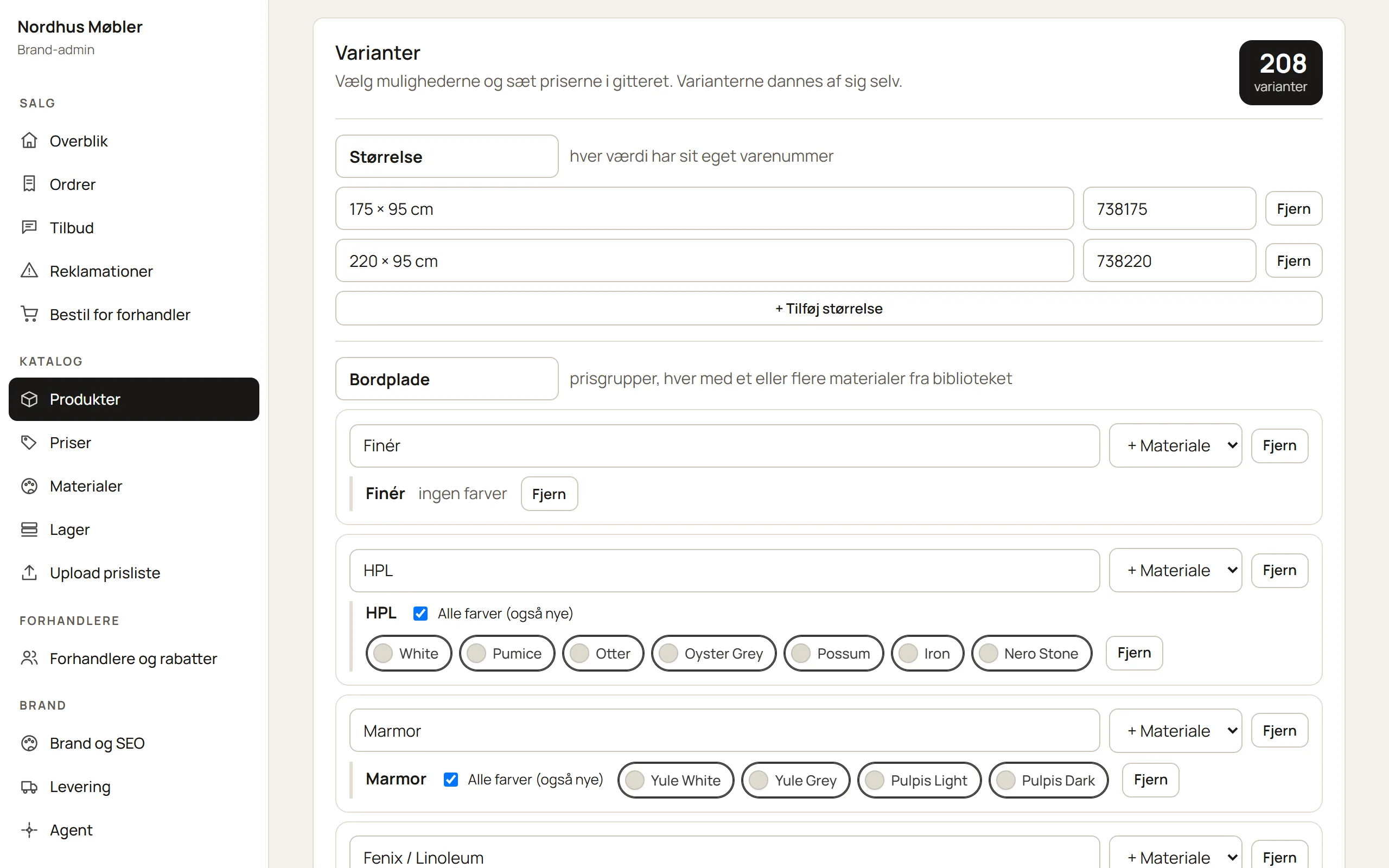Toggle the White HPL color chip
This screenshot has width=1389, height=868.
tap(409, 653)
